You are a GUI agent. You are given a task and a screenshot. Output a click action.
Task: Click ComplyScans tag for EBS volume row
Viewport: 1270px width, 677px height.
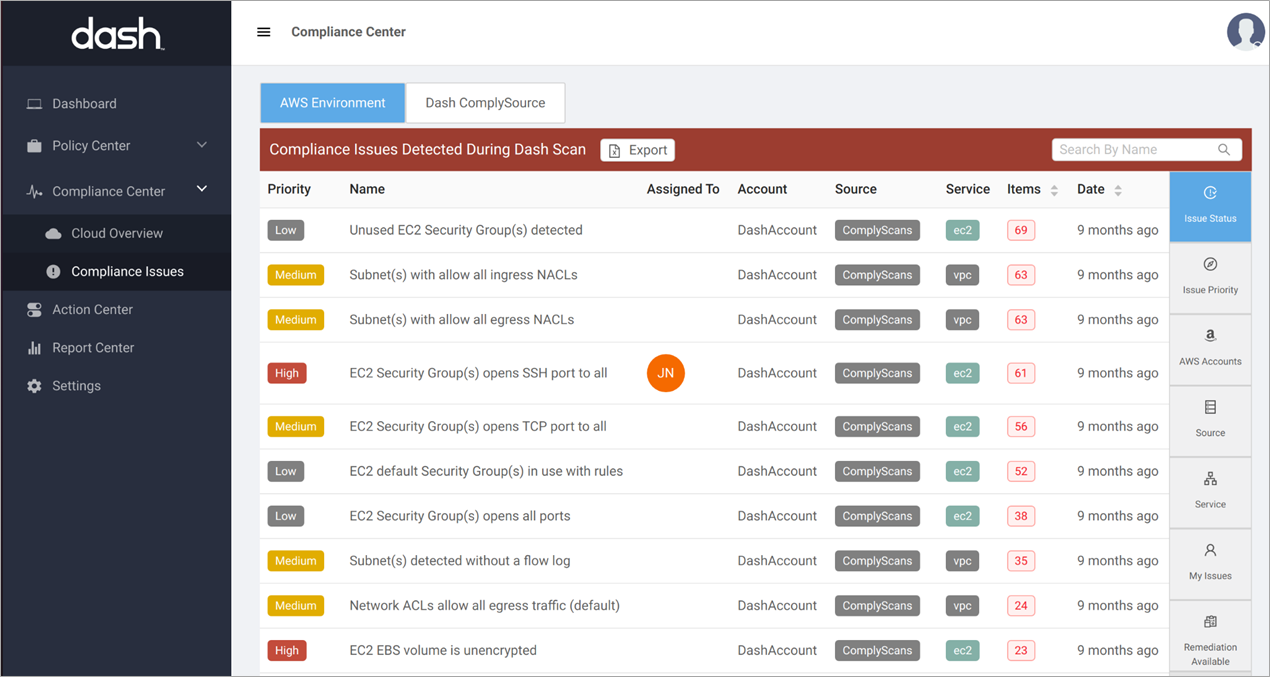877,650
